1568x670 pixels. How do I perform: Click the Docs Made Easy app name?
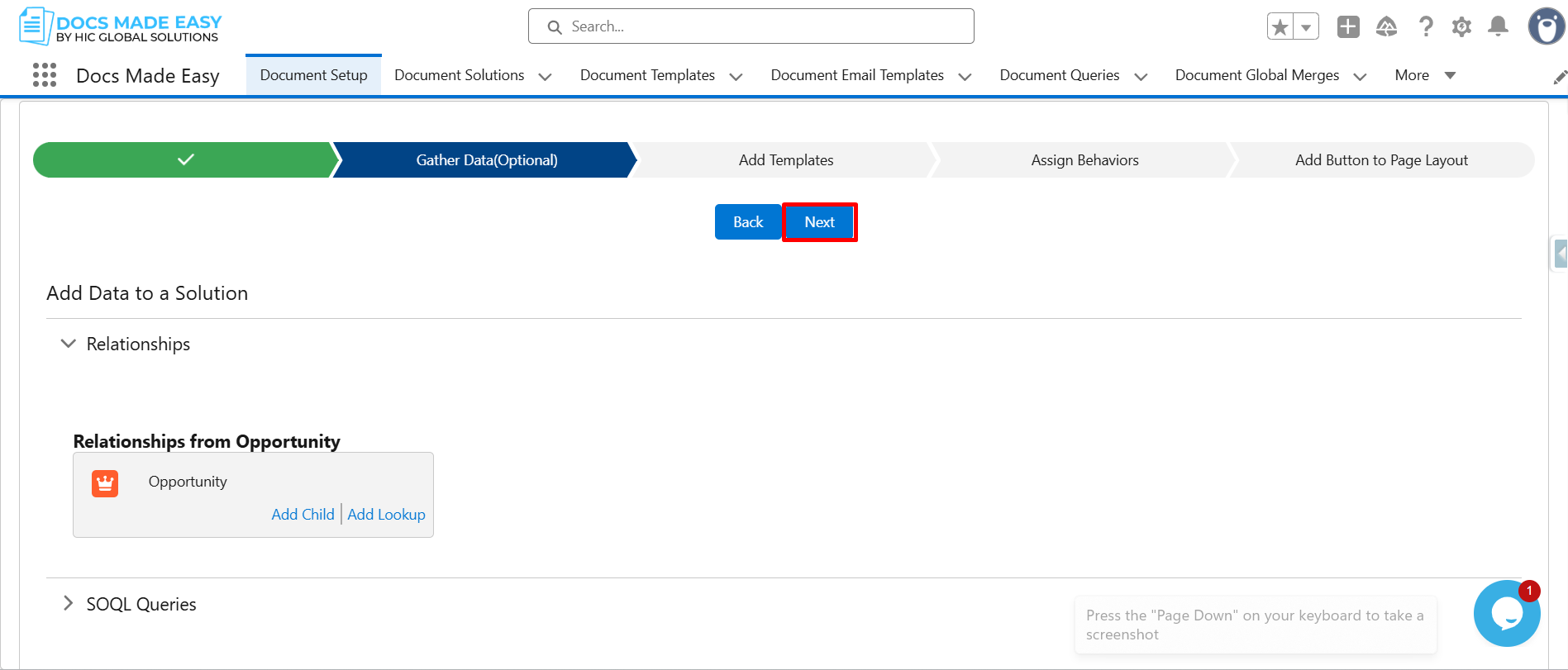point(148,76)
